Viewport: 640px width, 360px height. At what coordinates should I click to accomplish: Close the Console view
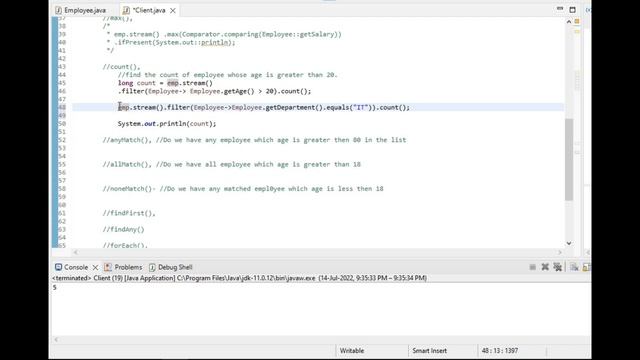click(x=95, y=267)
